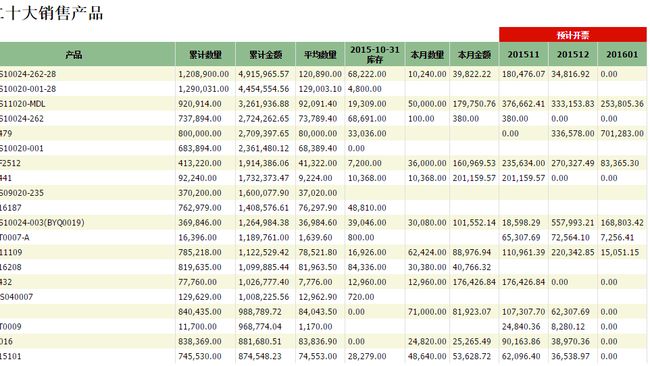The image size is (650, 366).
Task: Click inventory value 28,279.00
Action: pos(367,356)
